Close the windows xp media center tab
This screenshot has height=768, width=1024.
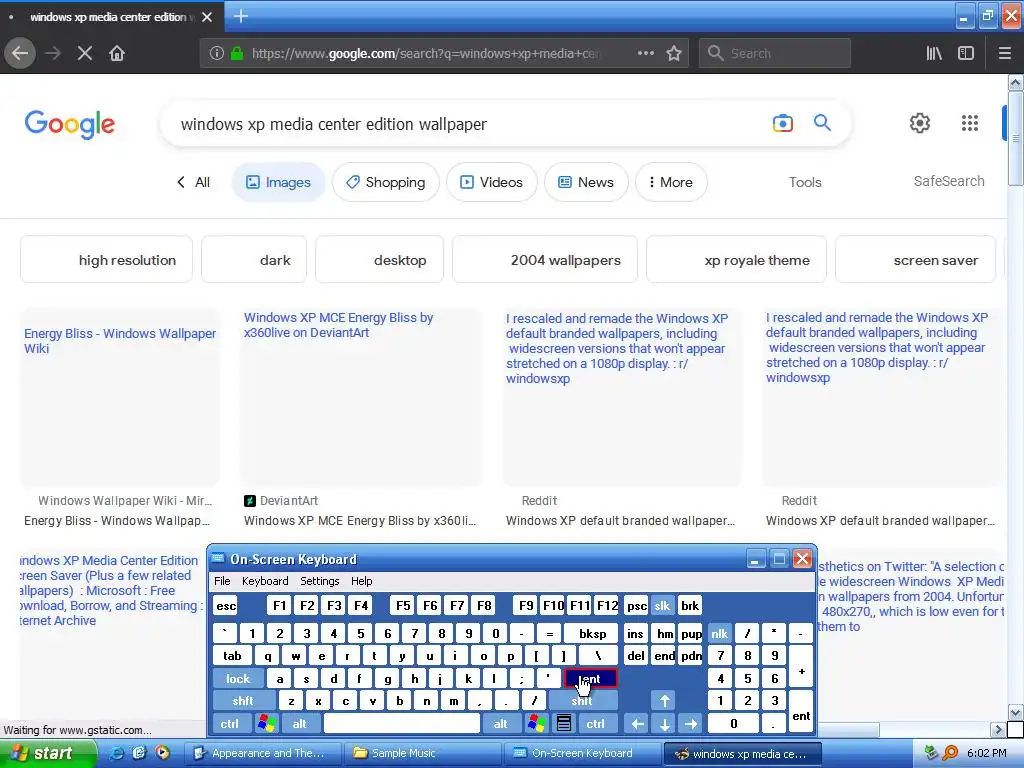click(x=207, y=17)
